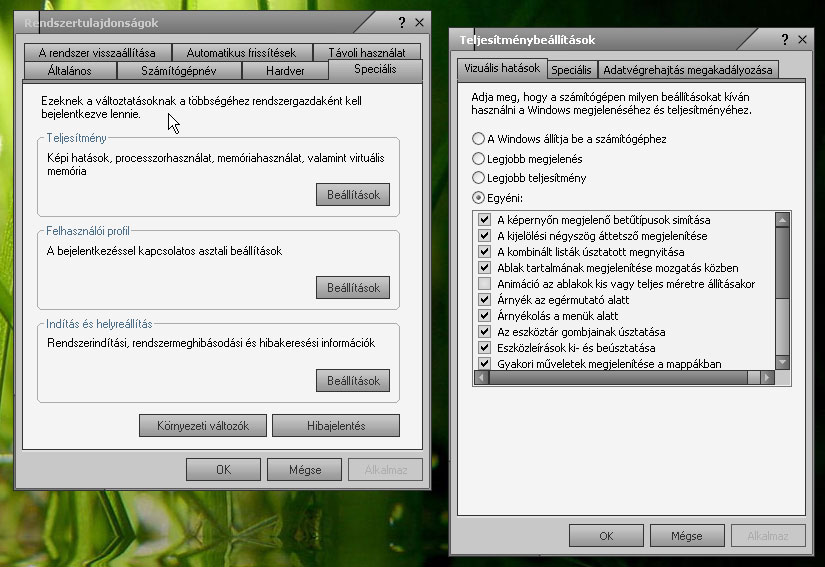This screenshot has height=567, width=825.
Task: Click right arrow of horizontal scrollbar
Action: point(766,377)
